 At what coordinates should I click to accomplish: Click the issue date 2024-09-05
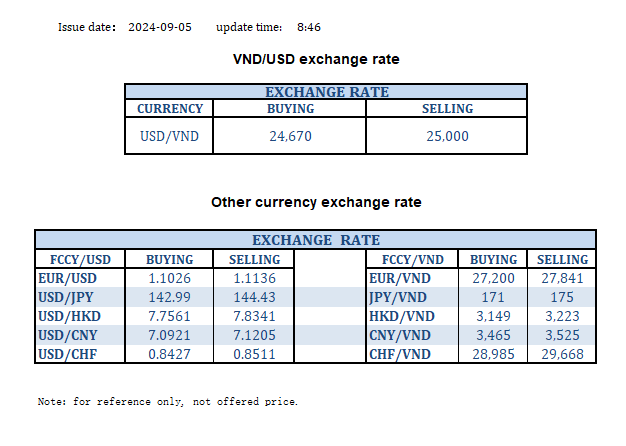[161, 27]
